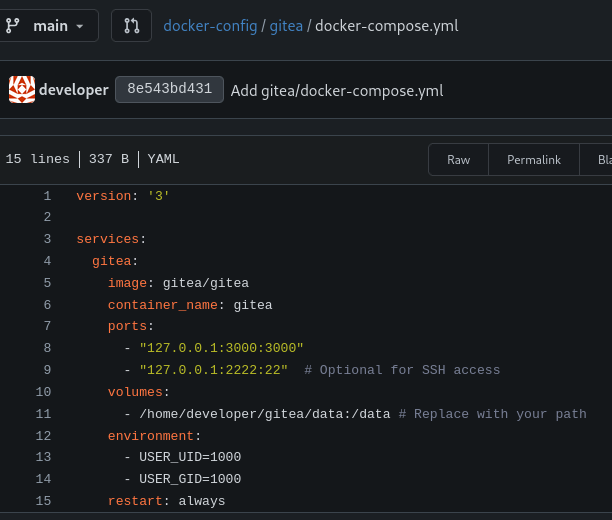The image size is (612, 520).
Task: Click the 'Optional for SSH access' comment
Action: click(402, 370)
